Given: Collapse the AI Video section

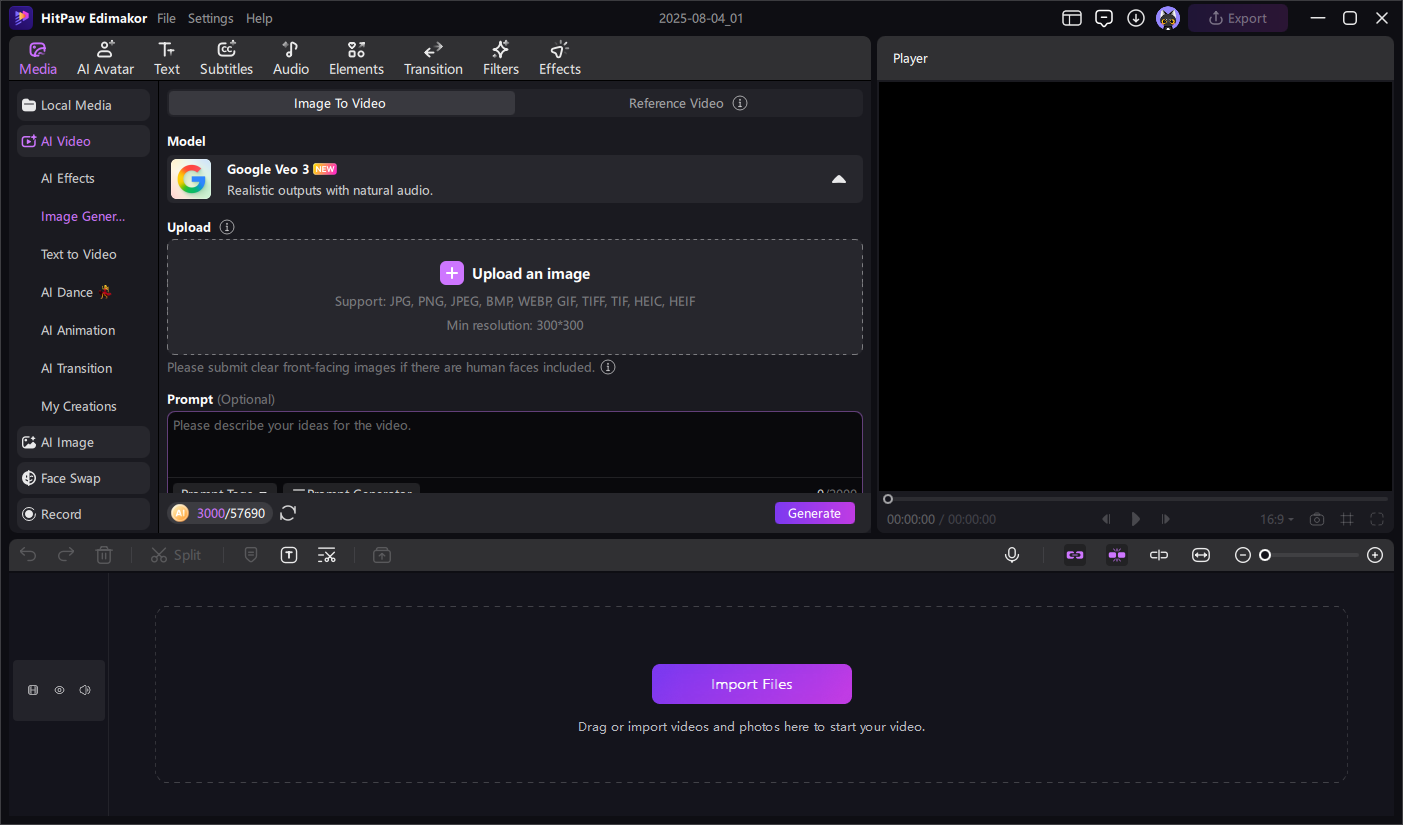Looking at the screenshot, I should tap(83, 141).
